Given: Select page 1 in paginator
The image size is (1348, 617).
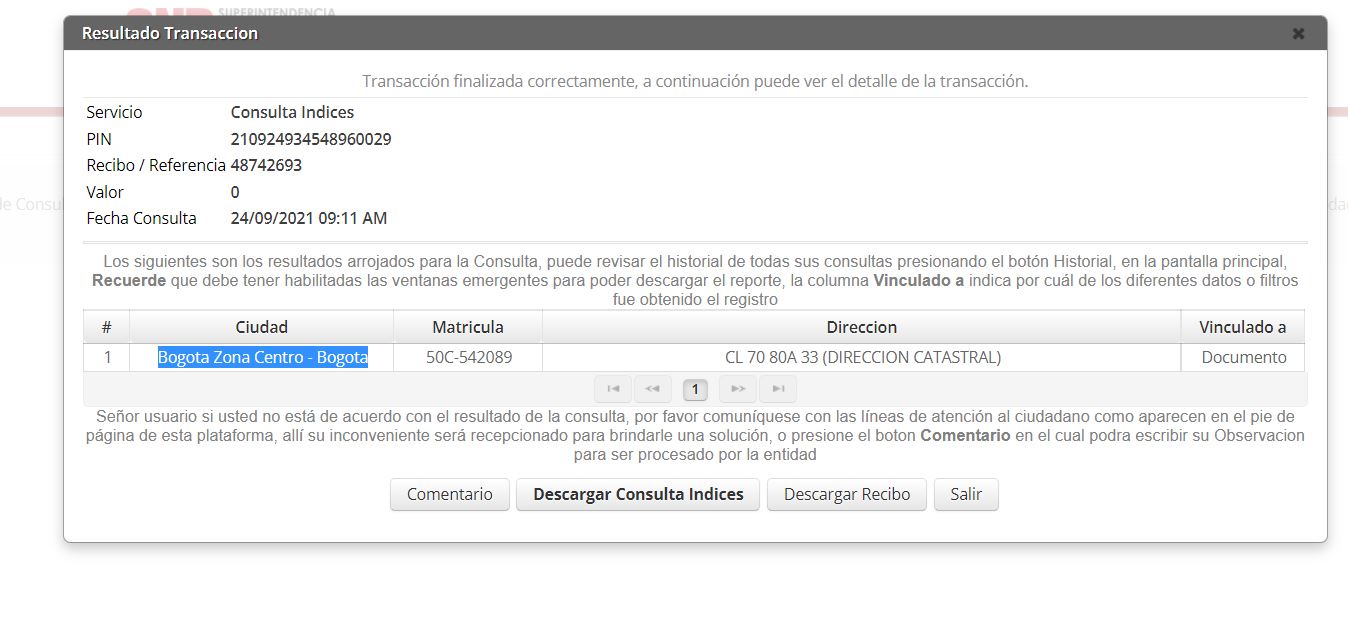Looking at the screenshot, I should pos(695,389).
